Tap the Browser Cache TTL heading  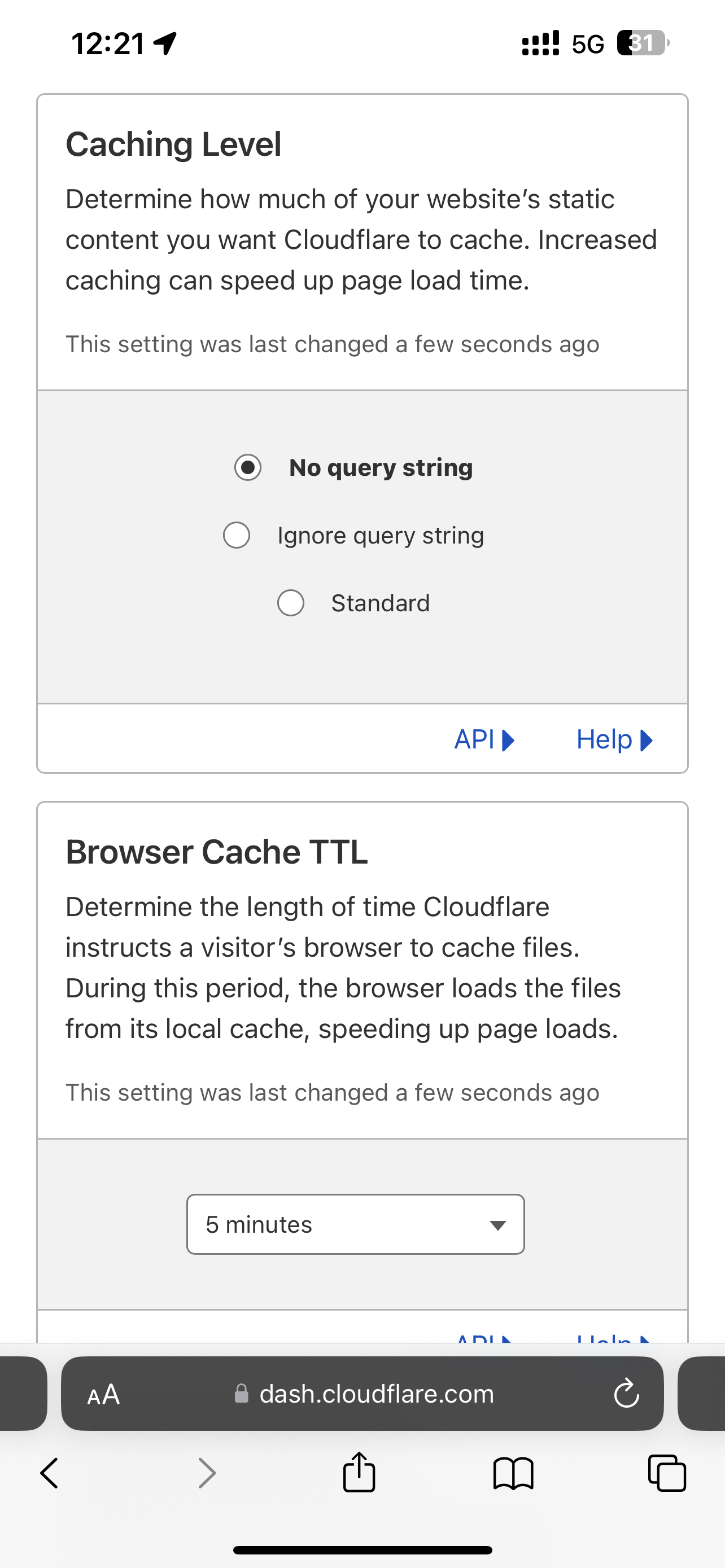click(217, 852)
